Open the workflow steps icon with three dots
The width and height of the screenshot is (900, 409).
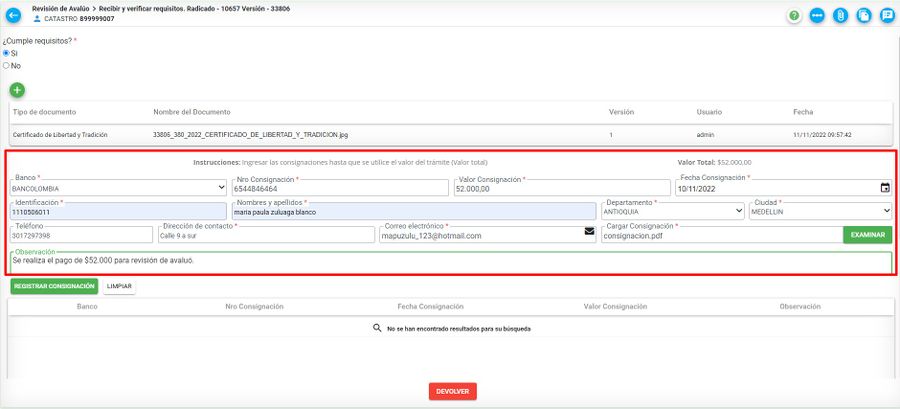click(x=817, y=15)
